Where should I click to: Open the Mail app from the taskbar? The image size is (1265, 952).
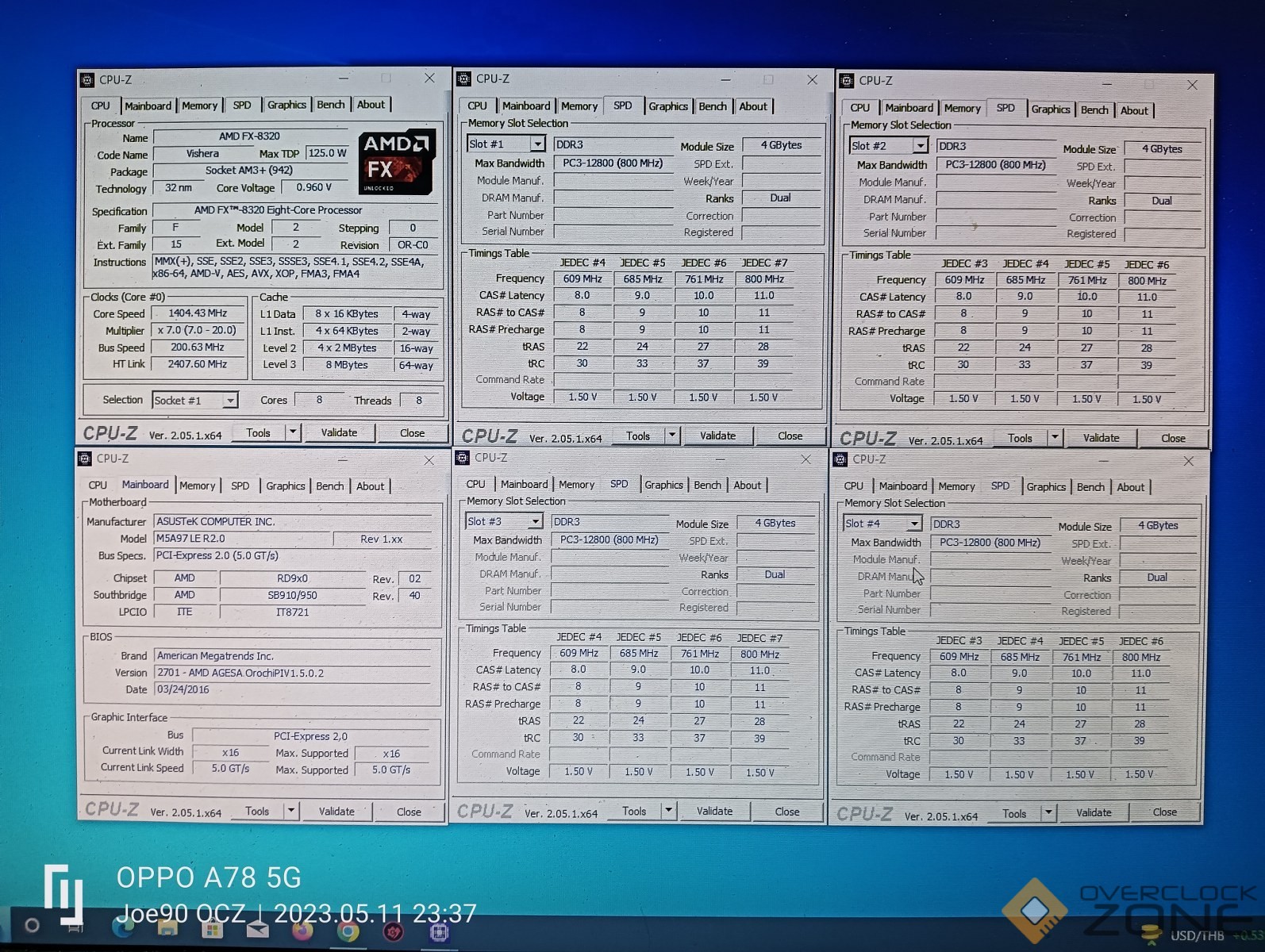point(257,929)
